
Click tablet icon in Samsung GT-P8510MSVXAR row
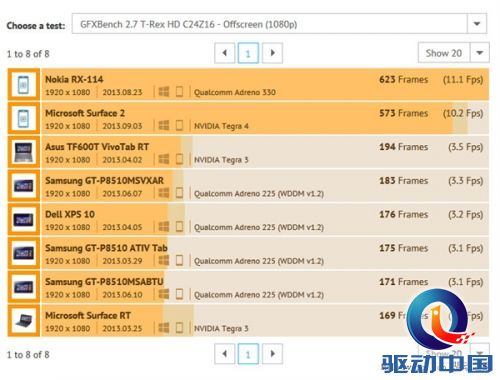pos(179,193)
